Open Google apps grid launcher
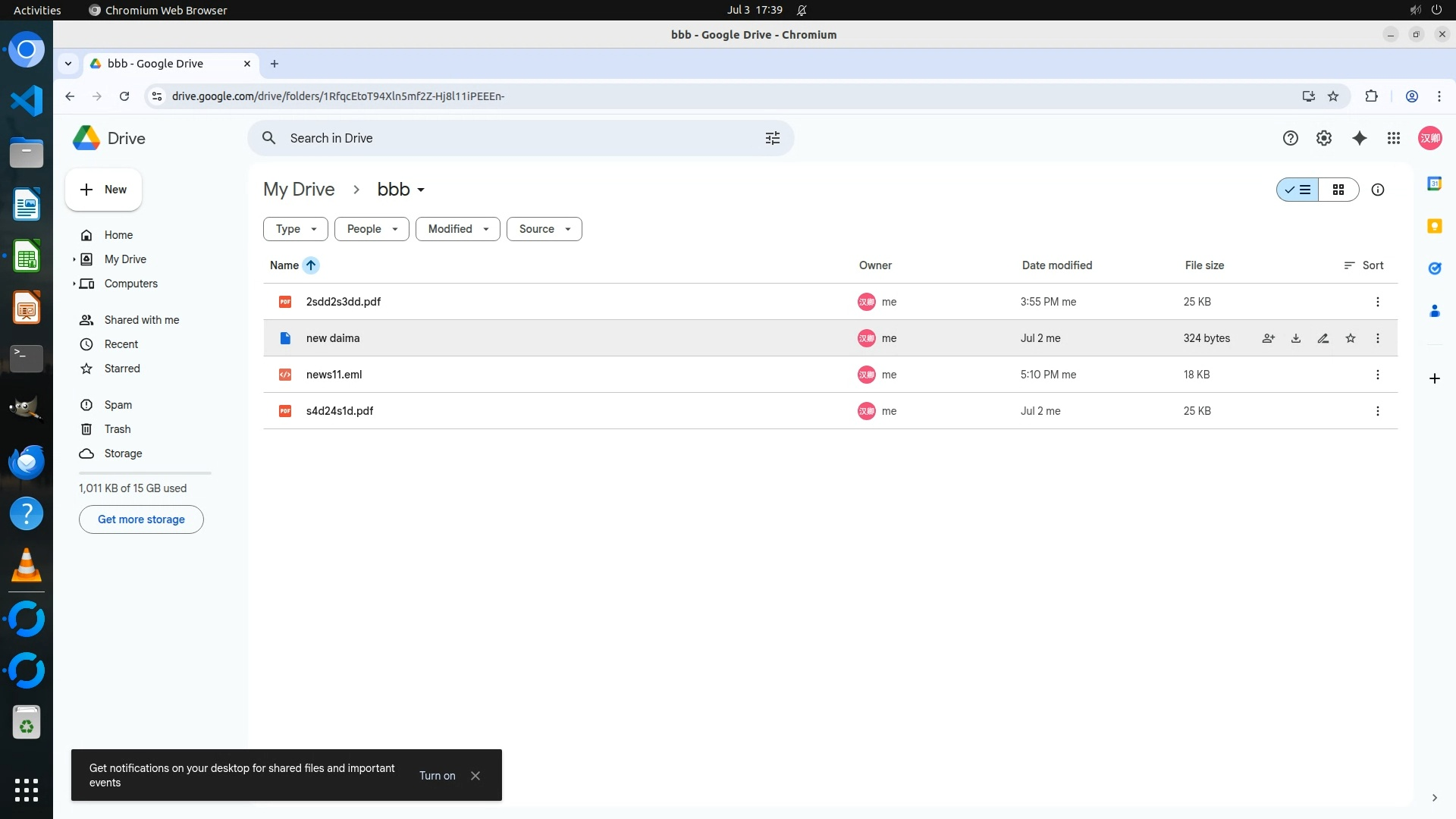The width and height of the screenshot is (1456, 819). click(x=1394, y=138)
